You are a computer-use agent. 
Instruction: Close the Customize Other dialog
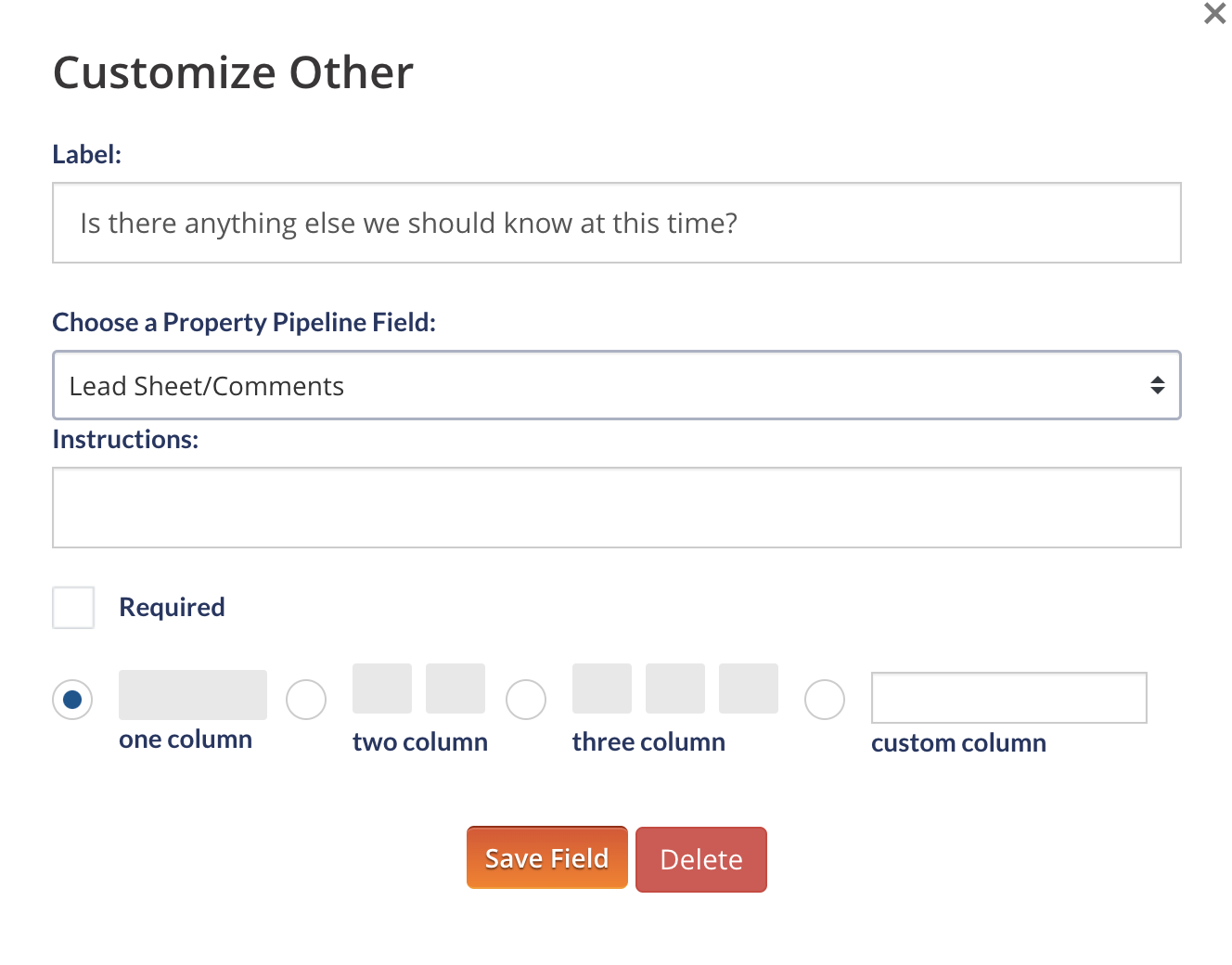[1214, 14]
